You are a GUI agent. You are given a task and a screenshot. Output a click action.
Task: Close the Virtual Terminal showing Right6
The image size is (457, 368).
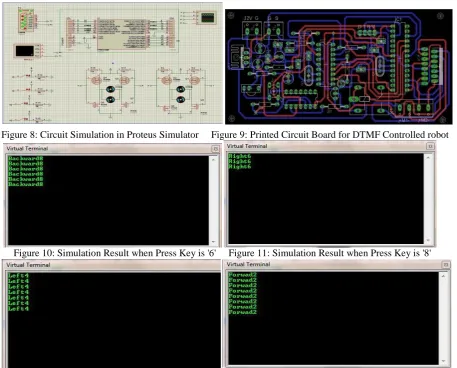click(430, 146)
